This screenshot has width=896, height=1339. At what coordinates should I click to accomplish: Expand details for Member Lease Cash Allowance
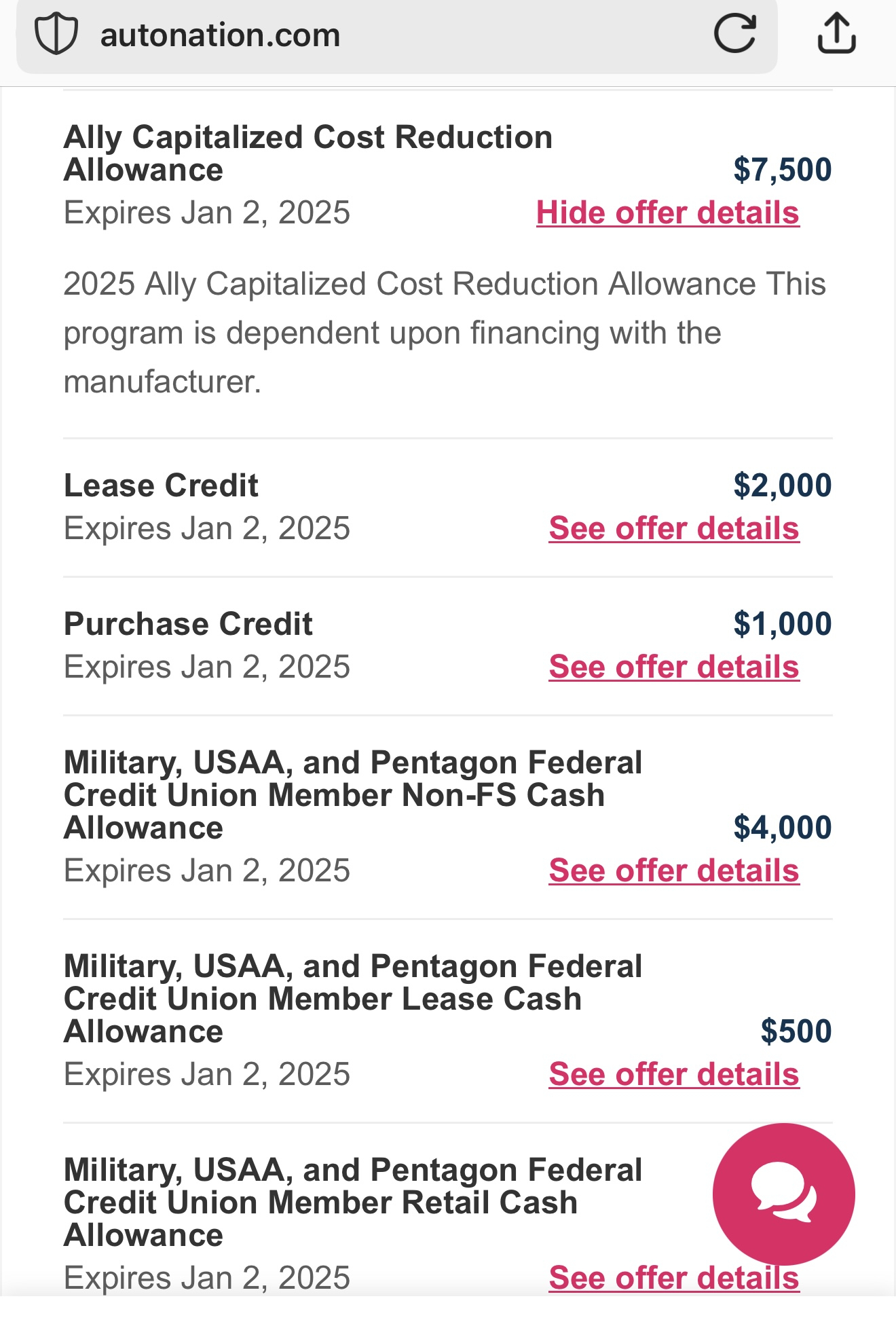674,1074
